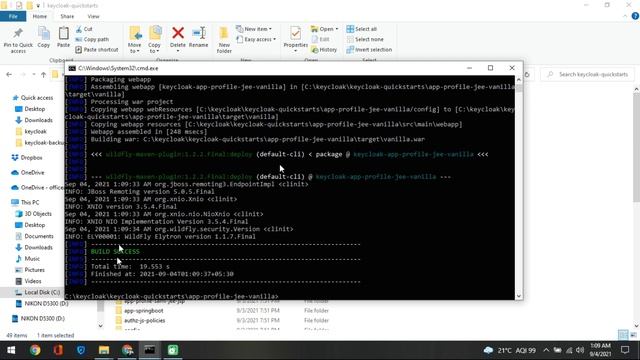Viewport: 640px width, 360px height.
Task: Switch to the View tab
Action: [x=93, y=16]
